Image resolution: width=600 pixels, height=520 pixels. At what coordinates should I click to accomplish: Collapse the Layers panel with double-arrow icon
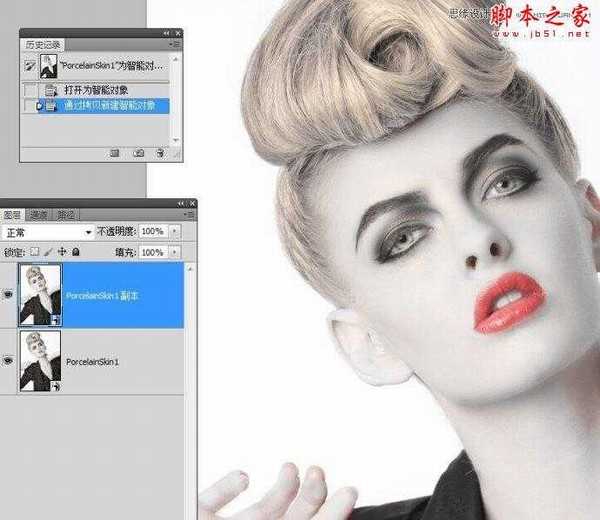(181, 204)
